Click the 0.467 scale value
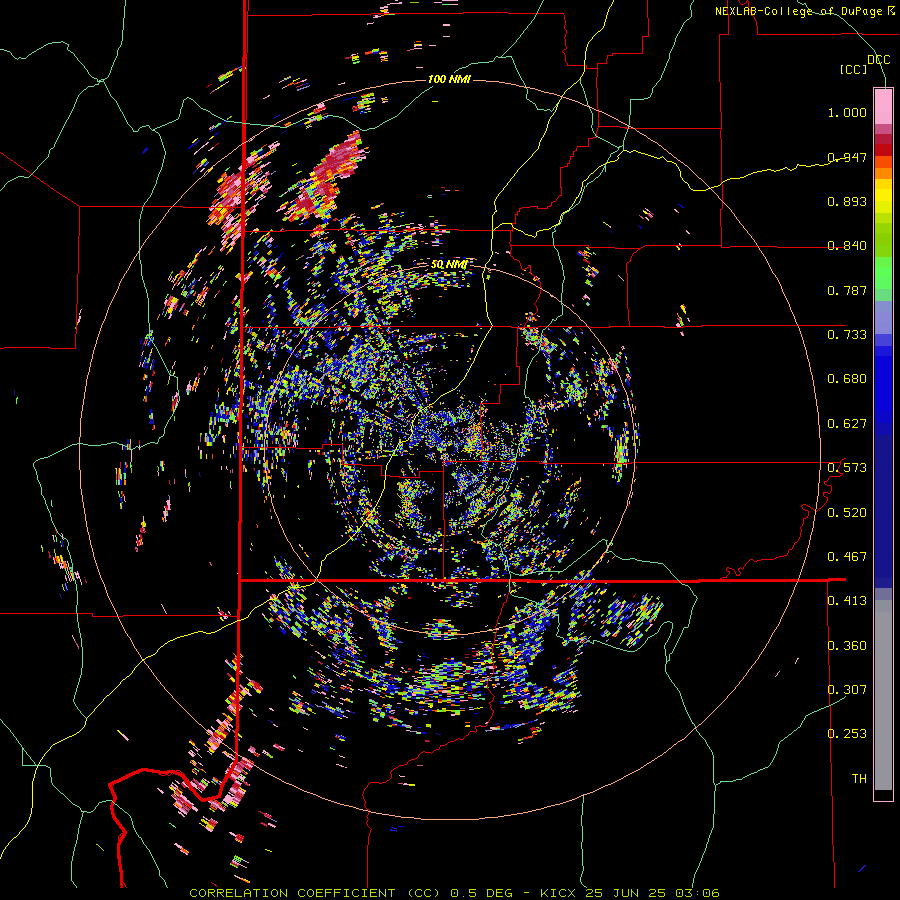 click(x=847, y=557)
